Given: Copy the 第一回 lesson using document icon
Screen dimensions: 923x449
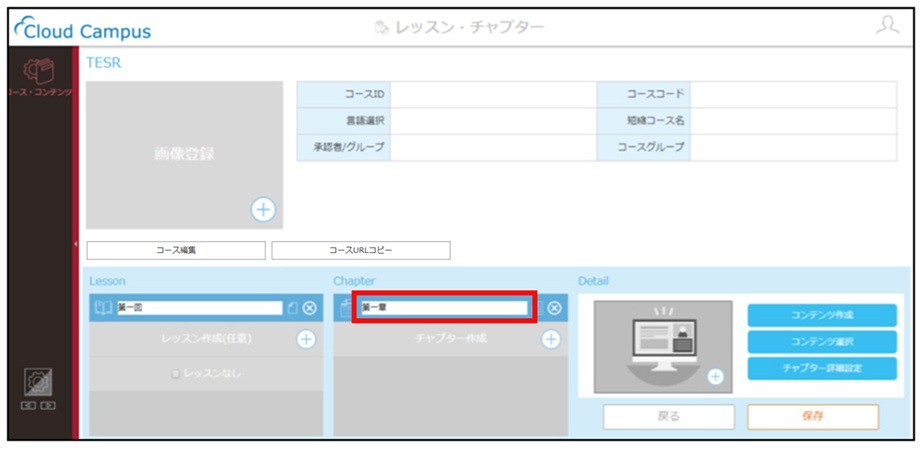Looking at the screenshot, I should (x=293, y=308).
